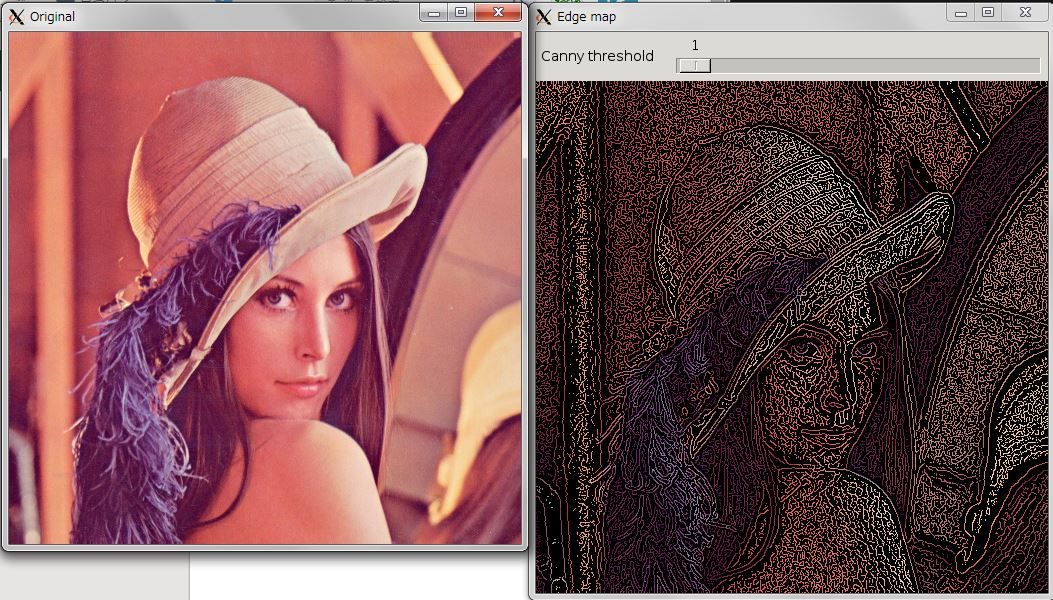Image resolution: width=1053 pixels, height=600 pixels.
Task: Click the Canny threshold slider handle
Action: point(694,65)
